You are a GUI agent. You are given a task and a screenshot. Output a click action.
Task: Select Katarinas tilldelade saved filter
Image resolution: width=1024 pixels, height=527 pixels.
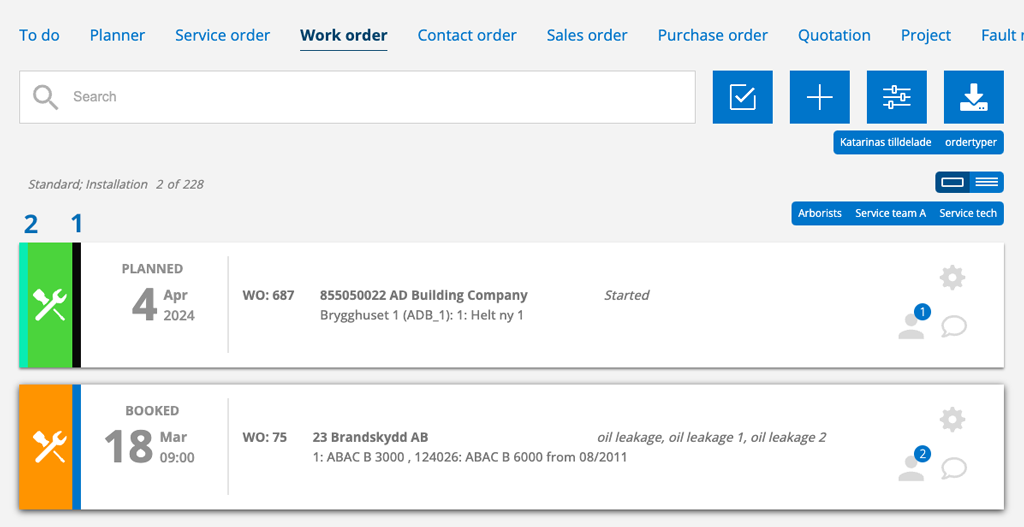click(886, 142)
